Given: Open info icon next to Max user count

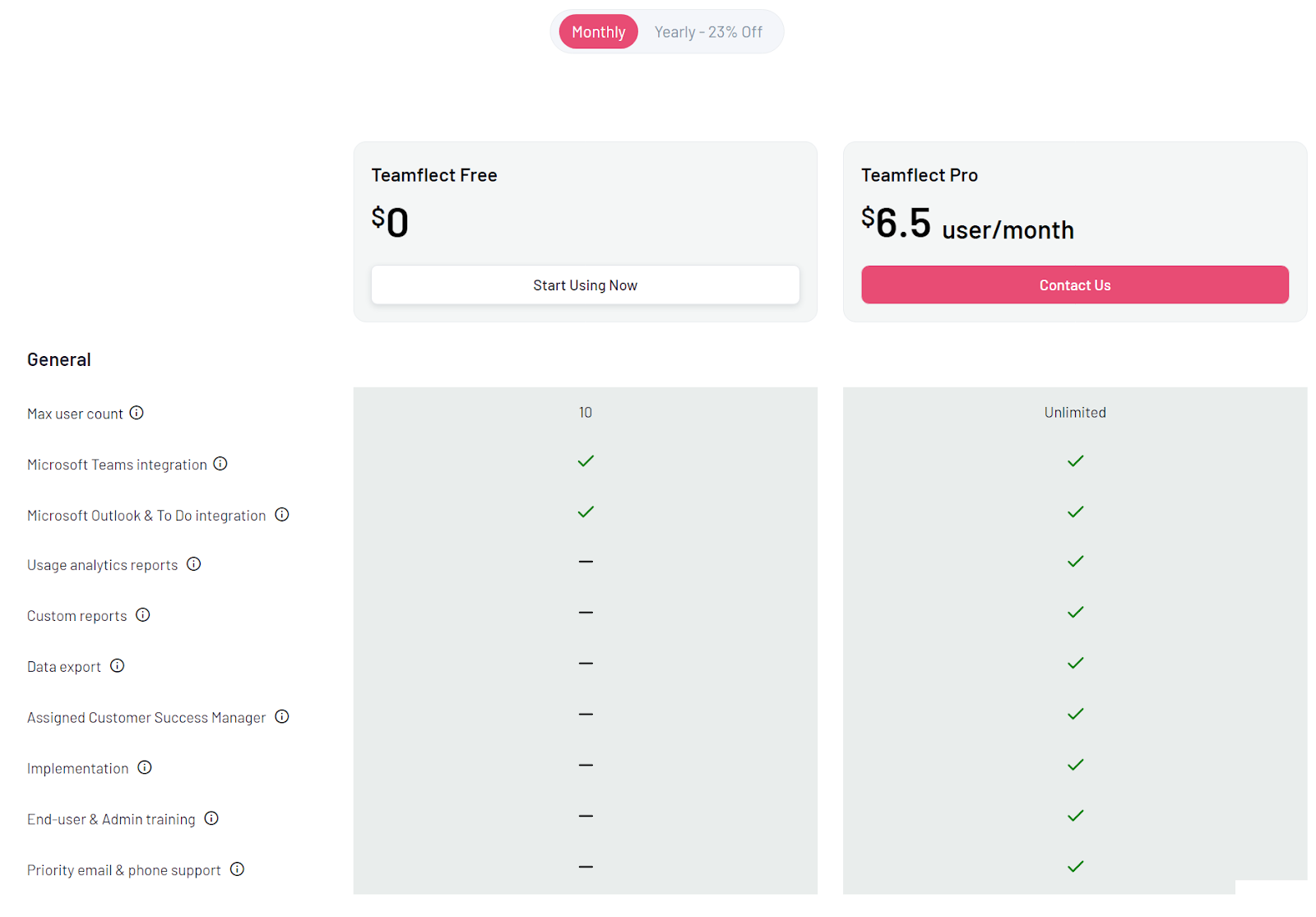Looking at the screenshot, I should [137, 413].
